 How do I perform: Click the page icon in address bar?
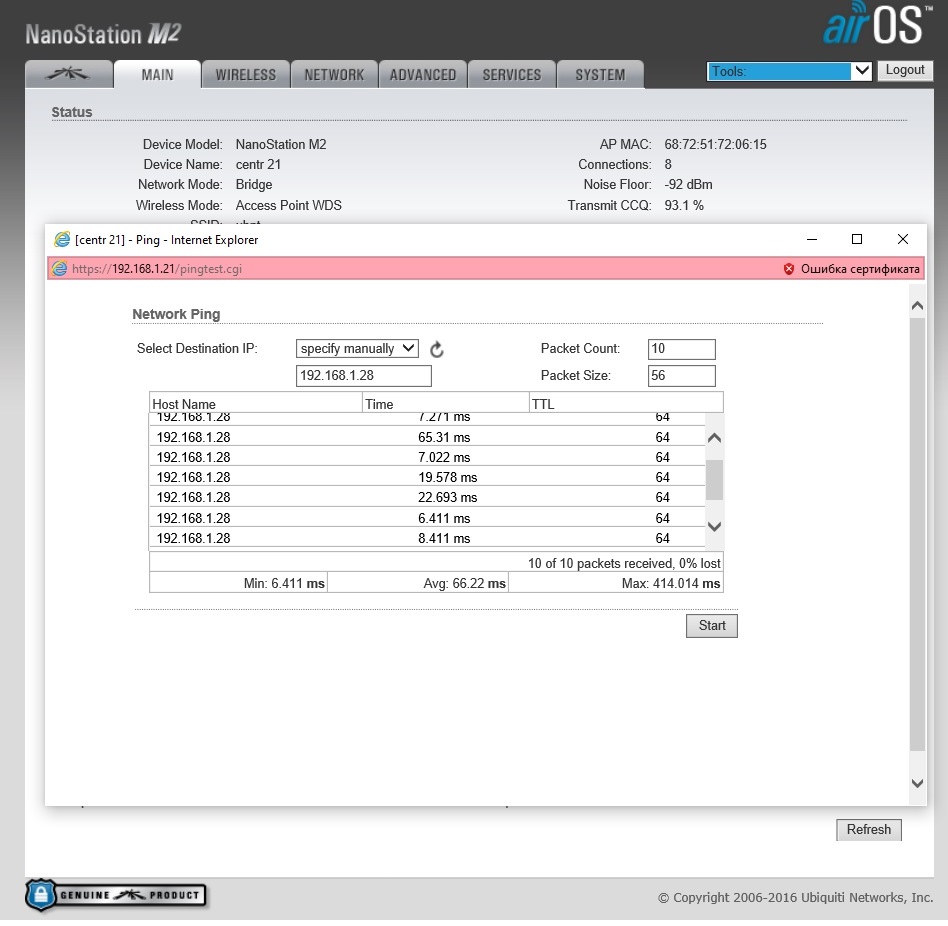[59, 268]
